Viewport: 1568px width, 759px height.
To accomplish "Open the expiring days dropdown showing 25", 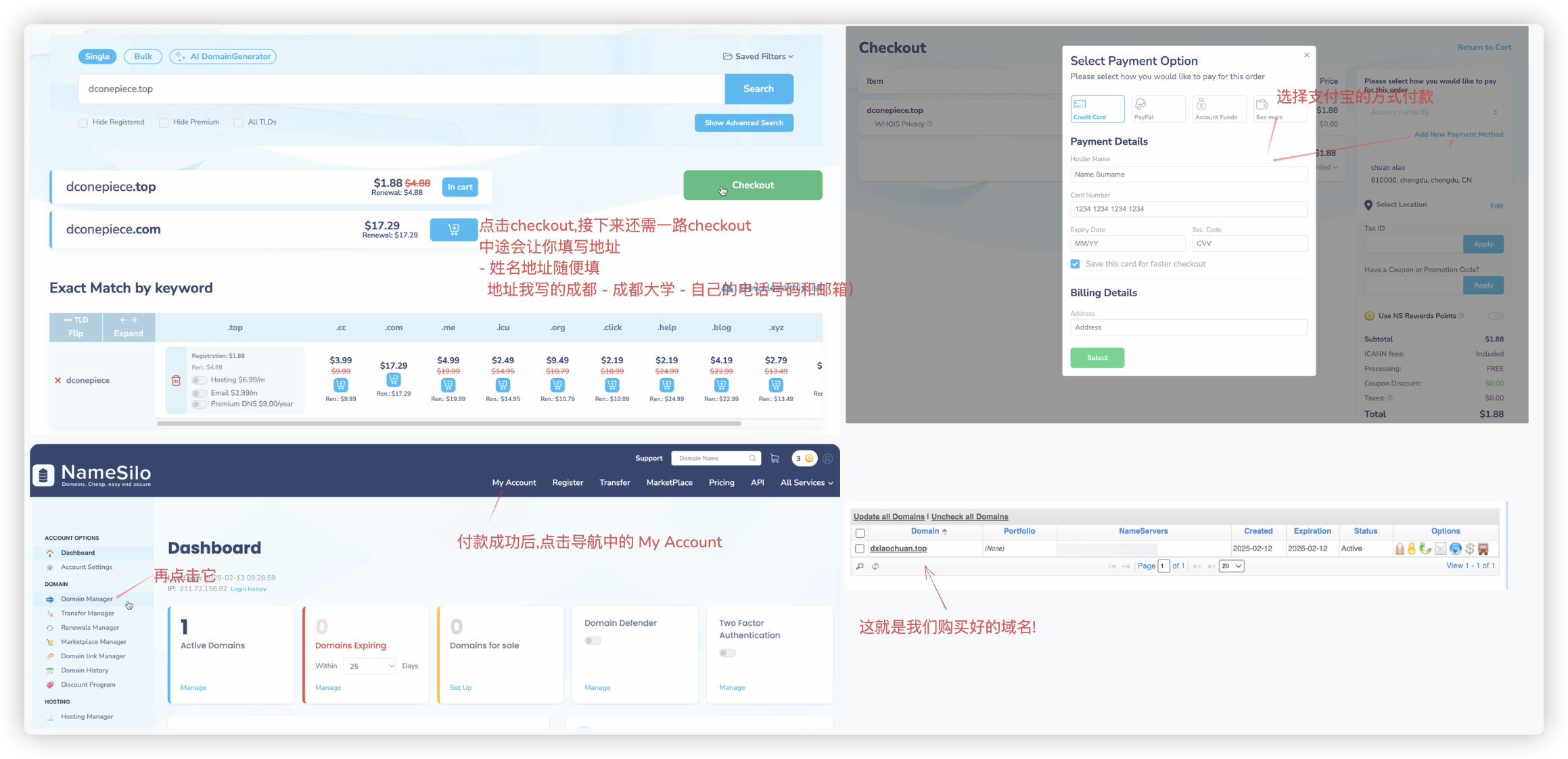I will pyautogui.click(x=369, y=666).
